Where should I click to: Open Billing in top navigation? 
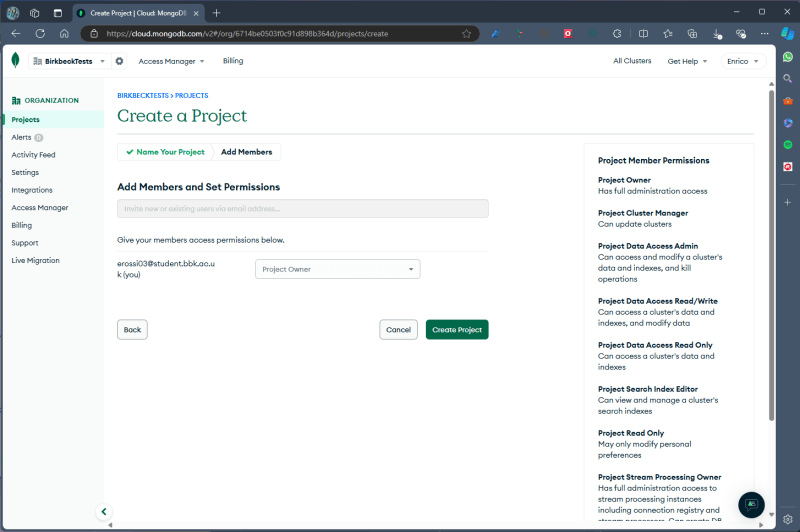click(233, 61)
